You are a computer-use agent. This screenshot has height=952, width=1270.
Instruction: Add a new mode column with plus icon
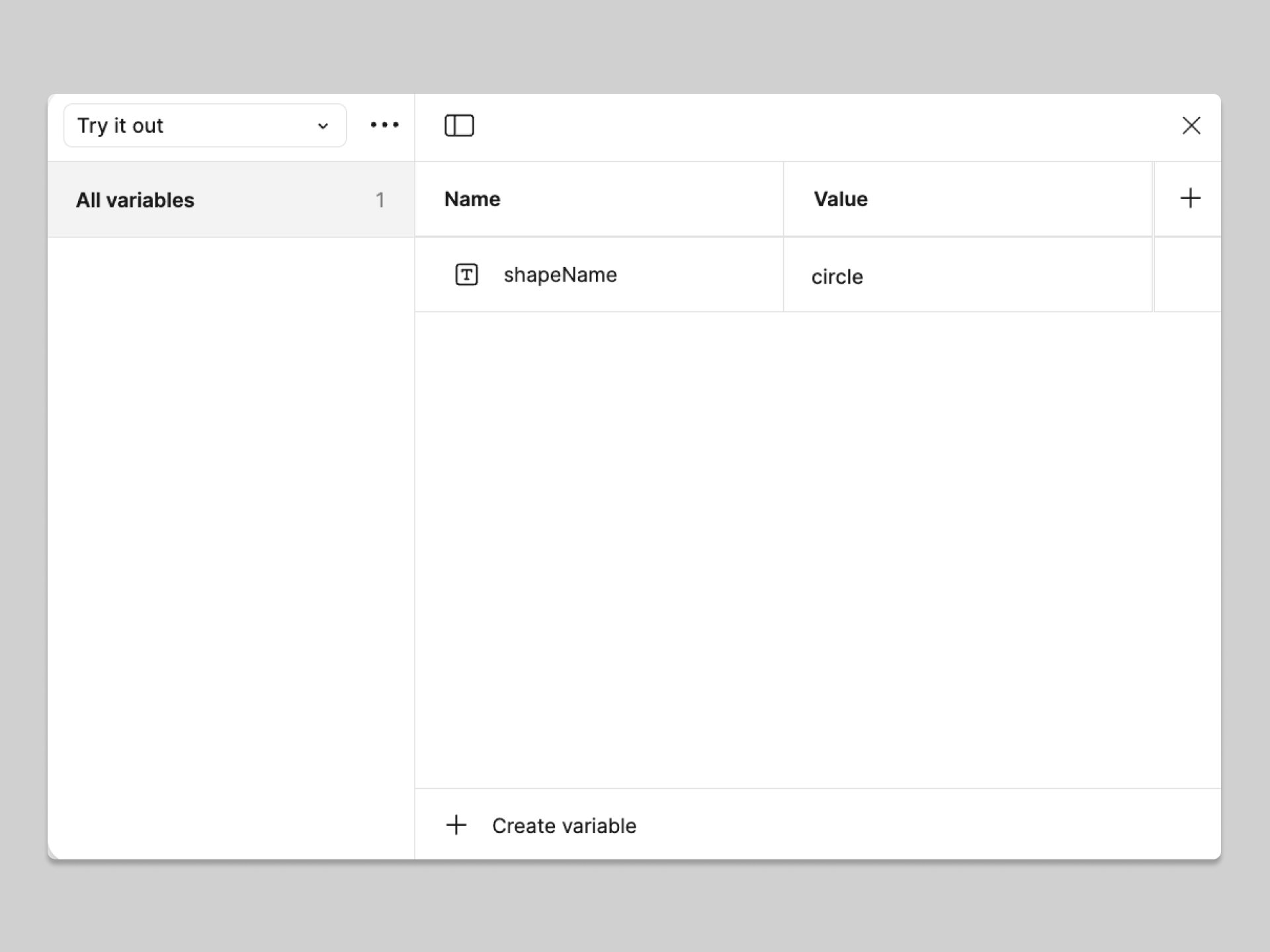(1190, 198)
